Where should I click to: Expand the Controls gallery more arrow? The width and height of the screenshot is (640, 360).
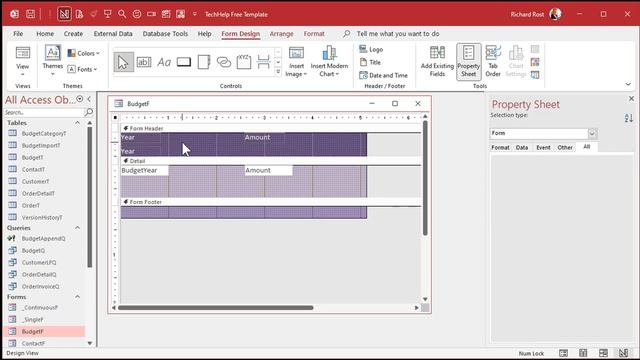278,72
